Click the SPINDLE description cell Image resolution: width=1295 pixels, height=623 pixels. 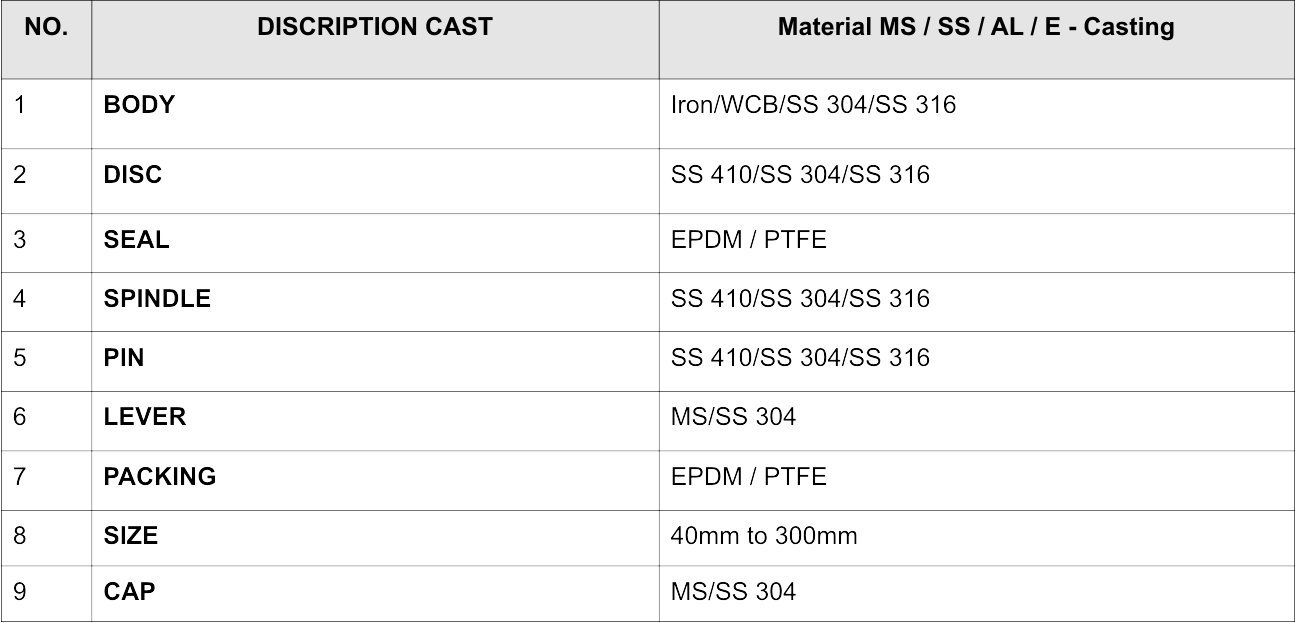click(375, 300)
